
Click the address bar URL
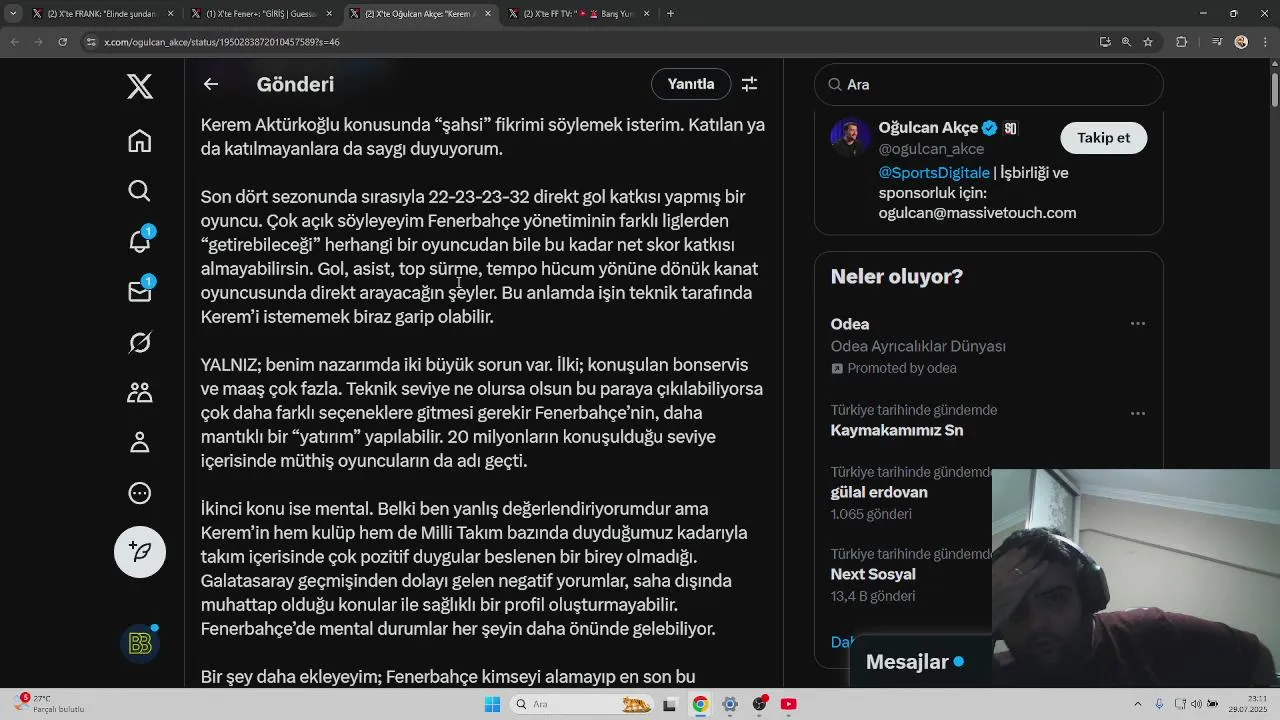(x=222, y=42)
